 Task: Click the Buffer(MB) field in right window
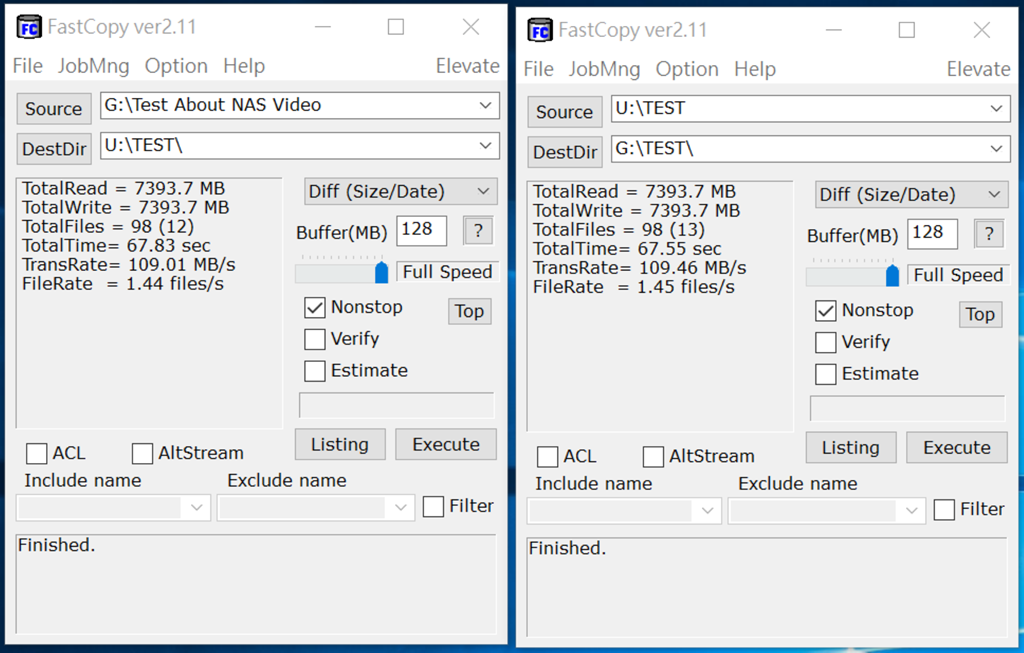tap(932, 234)
